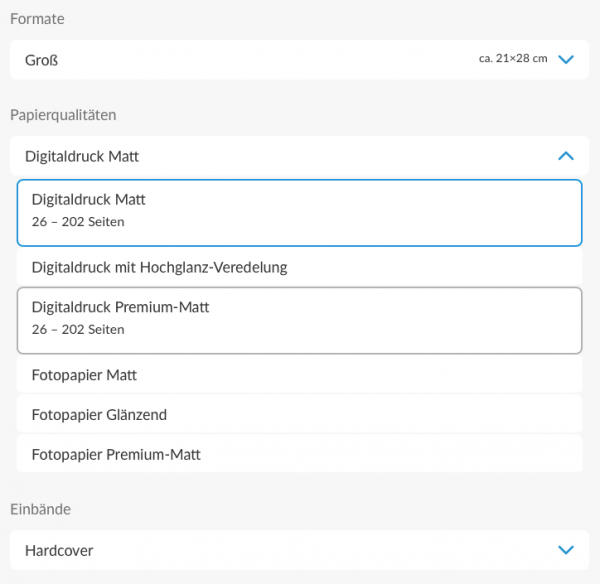Click page range under selected Digitaldruck Matt
The width and height of the screenshot is (600, 584).
(x=78, y=222)
